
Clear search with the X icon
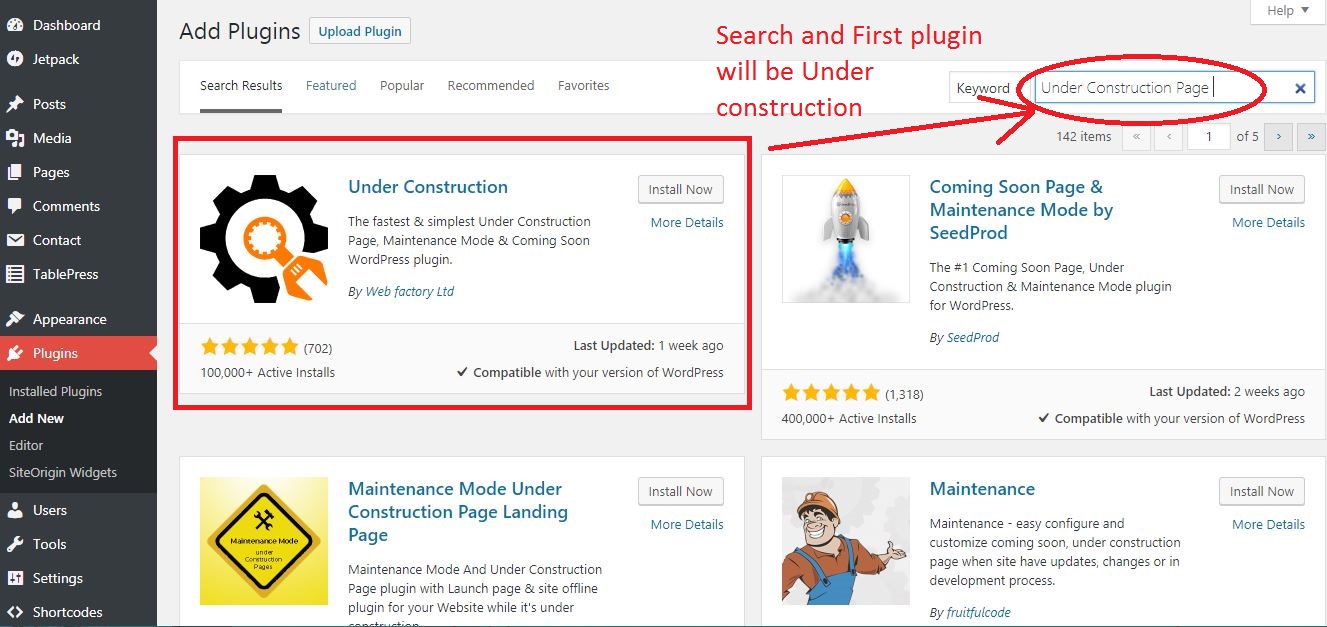coord(1300,88)
